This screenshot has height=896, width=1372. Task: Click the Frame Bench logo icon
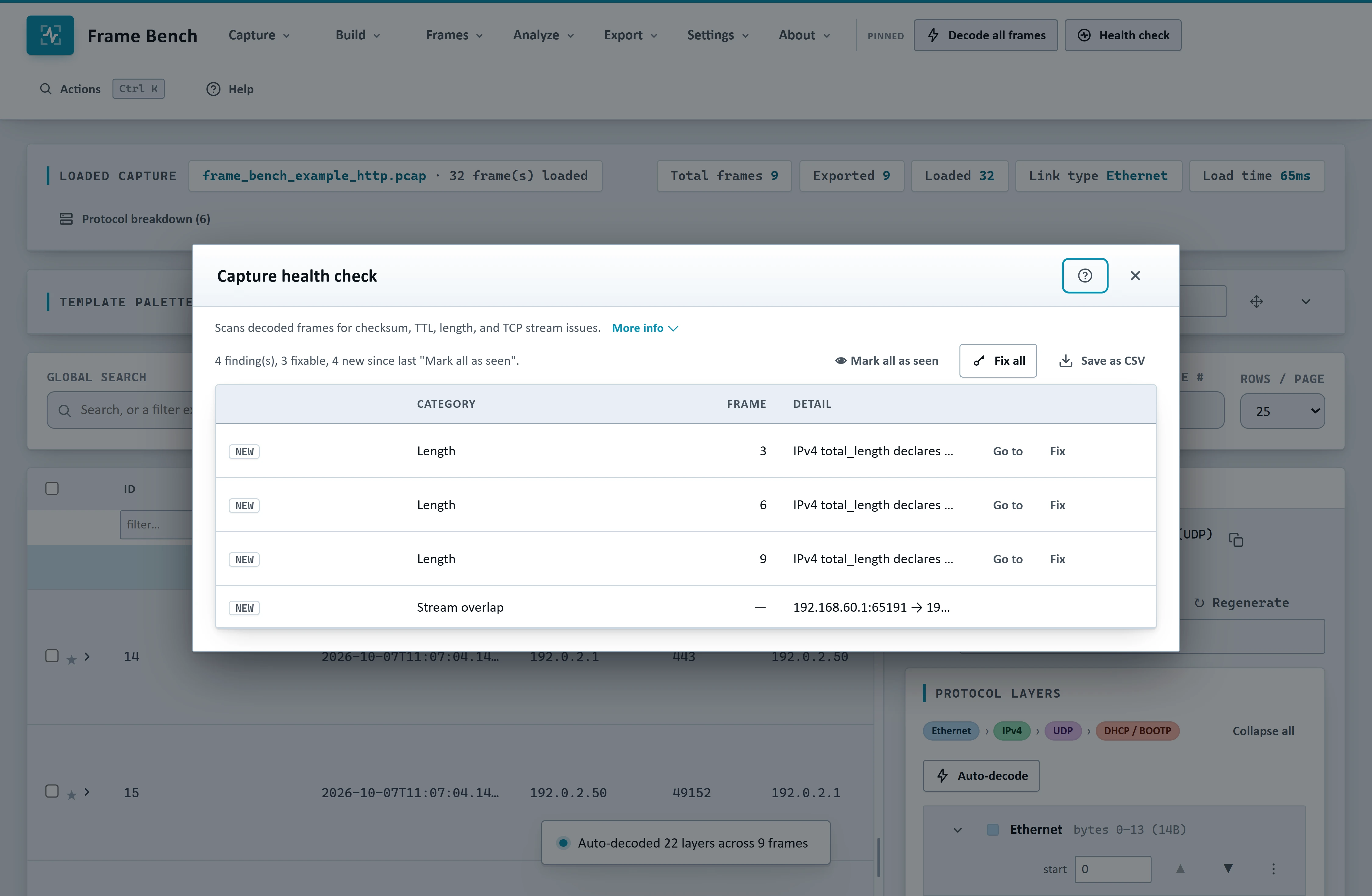coord(50,35)
